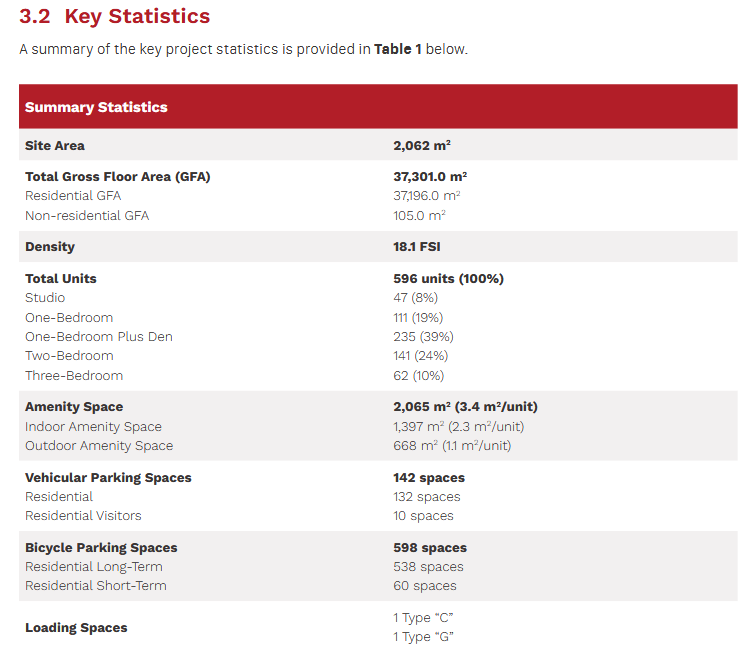Click the bold "Table 1" reference
This screenshot has width=755, height=666.
[x=397, y=49]
